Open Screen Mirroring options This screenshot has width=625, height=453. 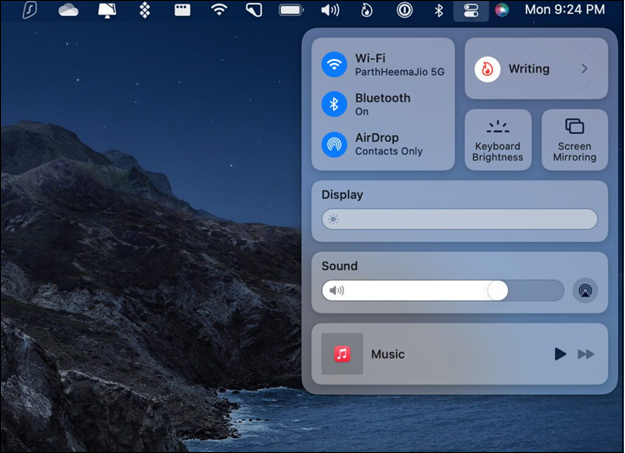(x=574, y=139)
